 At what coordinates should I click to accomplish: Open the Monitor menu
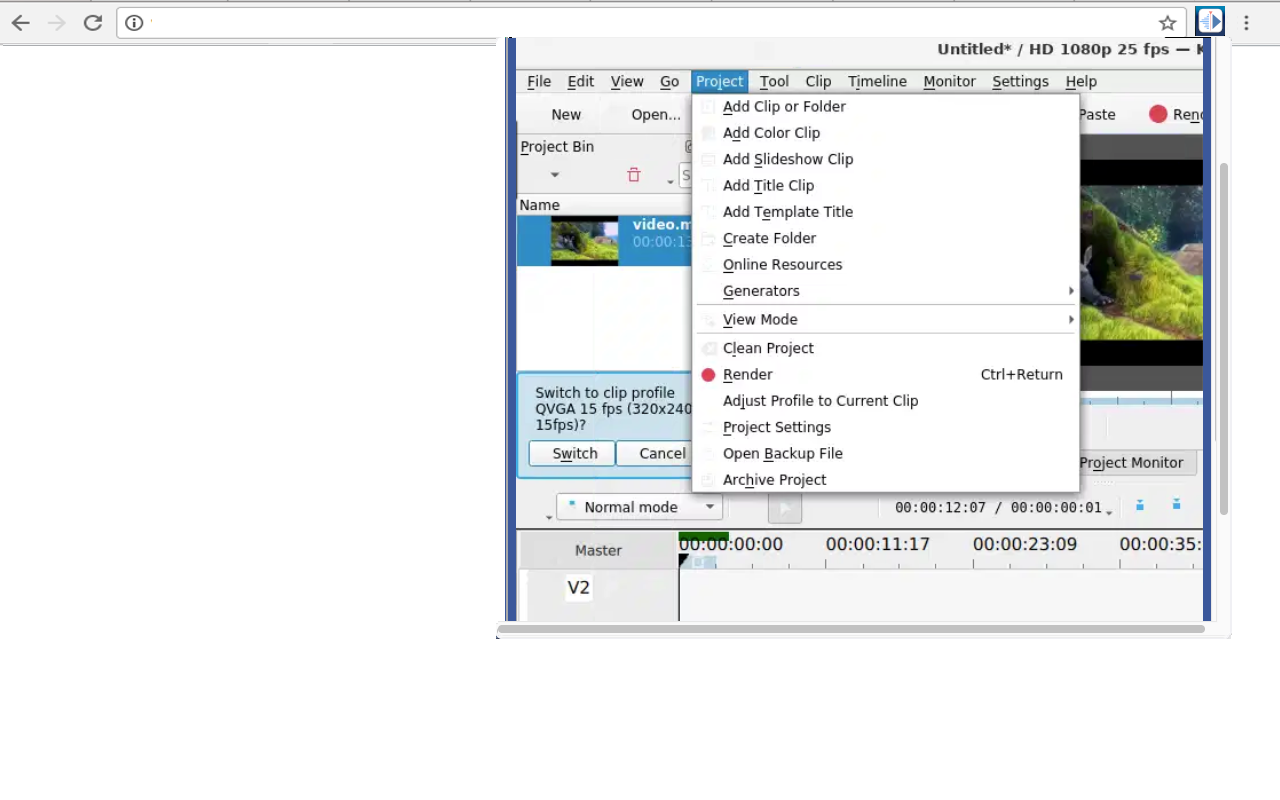pos(949,82)
